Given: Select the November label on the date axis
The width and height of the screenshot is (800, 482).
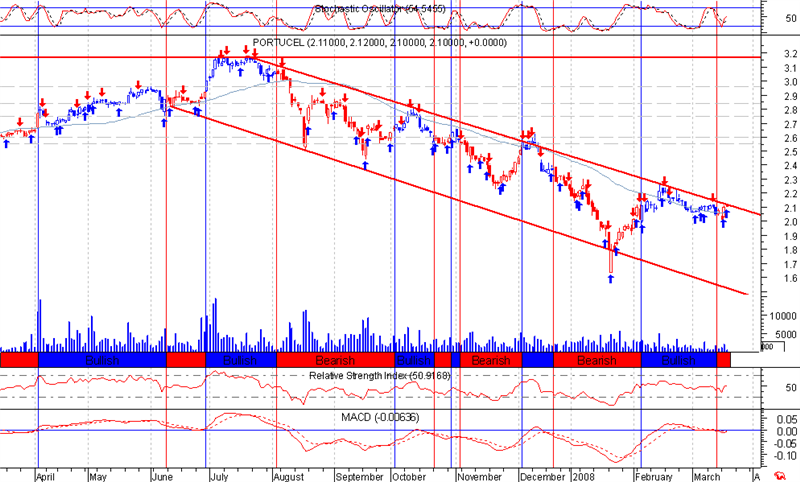Looking at the screenshot, I should tap(479, 477).
